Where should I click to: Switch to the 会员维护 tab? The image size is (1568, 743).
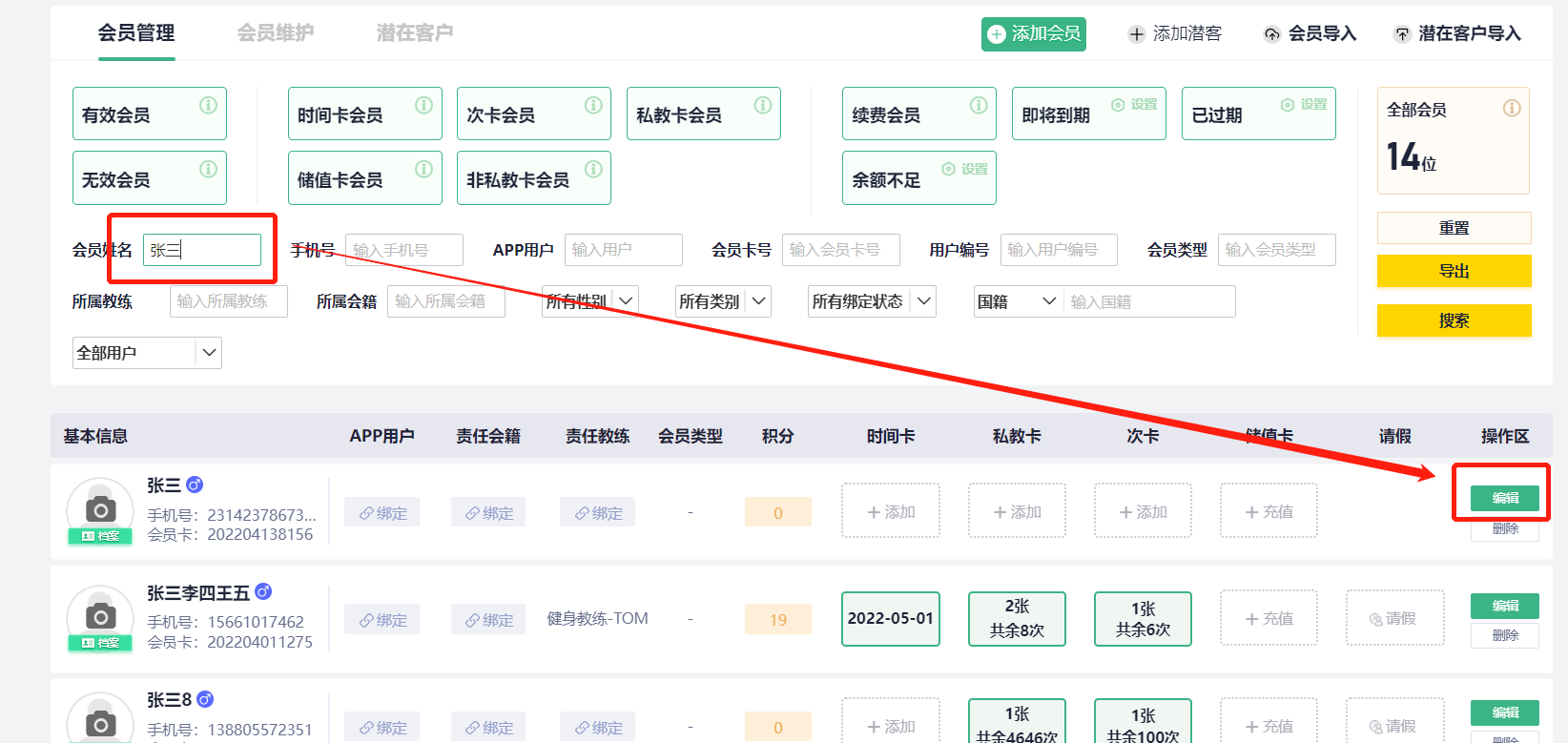[275, 32]
